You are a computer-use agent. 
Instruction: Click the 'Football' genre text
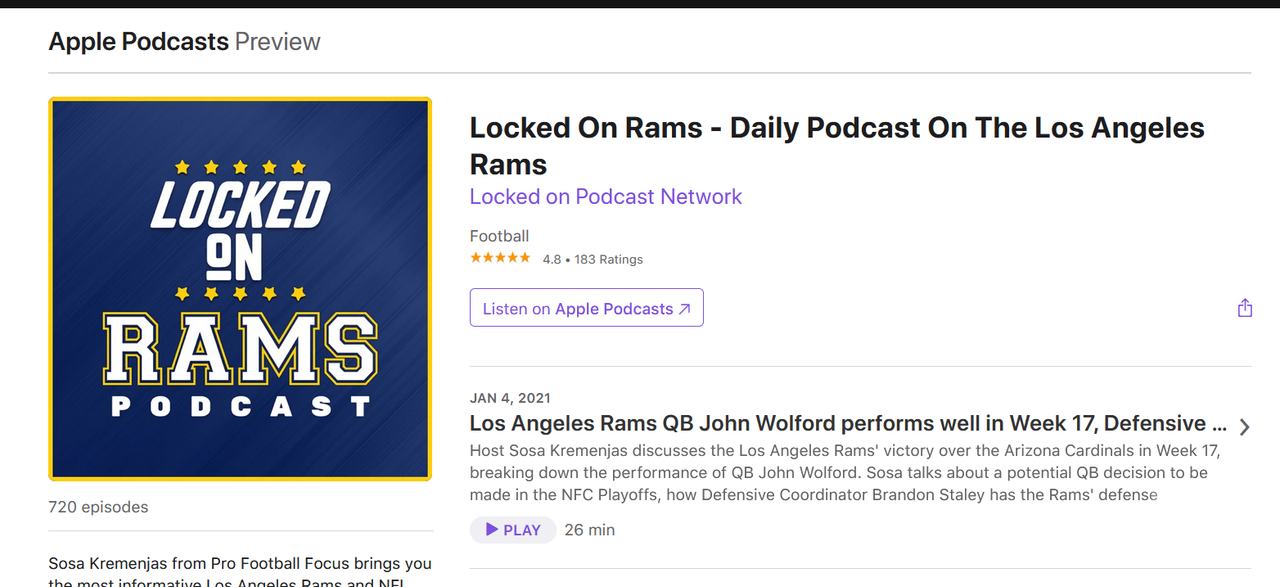click(x=499, y=236)
